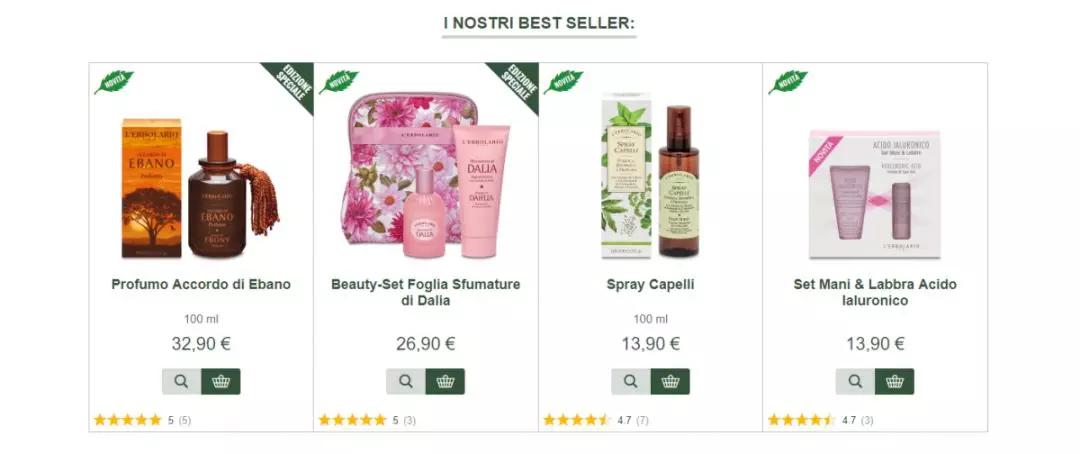
Task: Click the Acido Ialuronico set product image
Action: 875,194
